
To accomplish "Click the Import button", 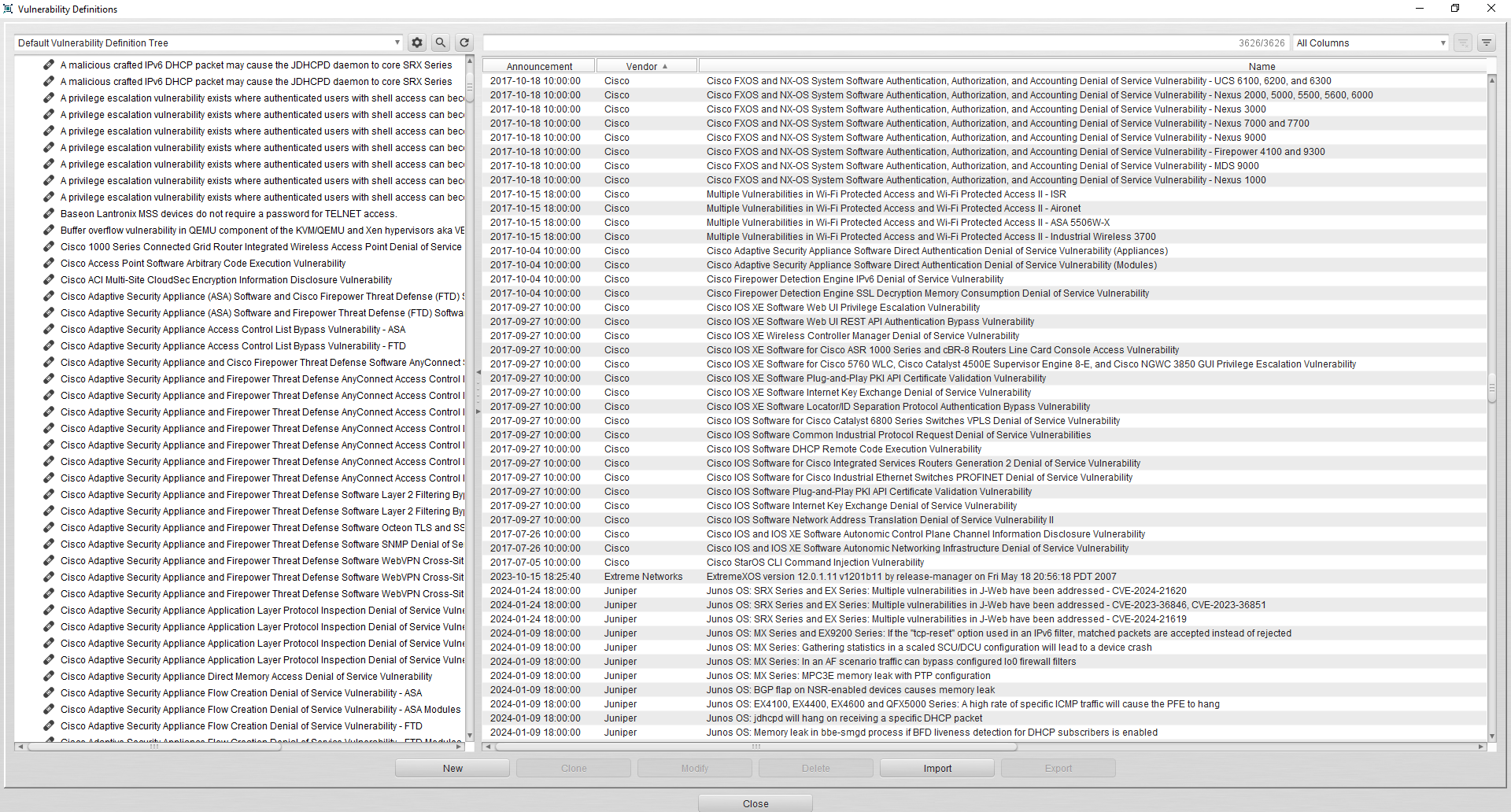I will coord(937,768).
